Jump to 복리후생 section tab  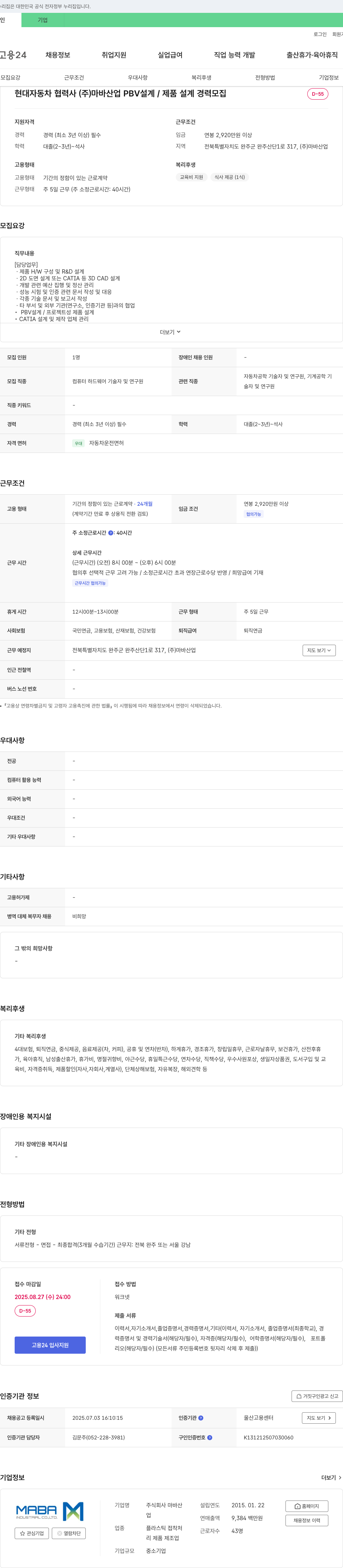(x=201, y=78)
